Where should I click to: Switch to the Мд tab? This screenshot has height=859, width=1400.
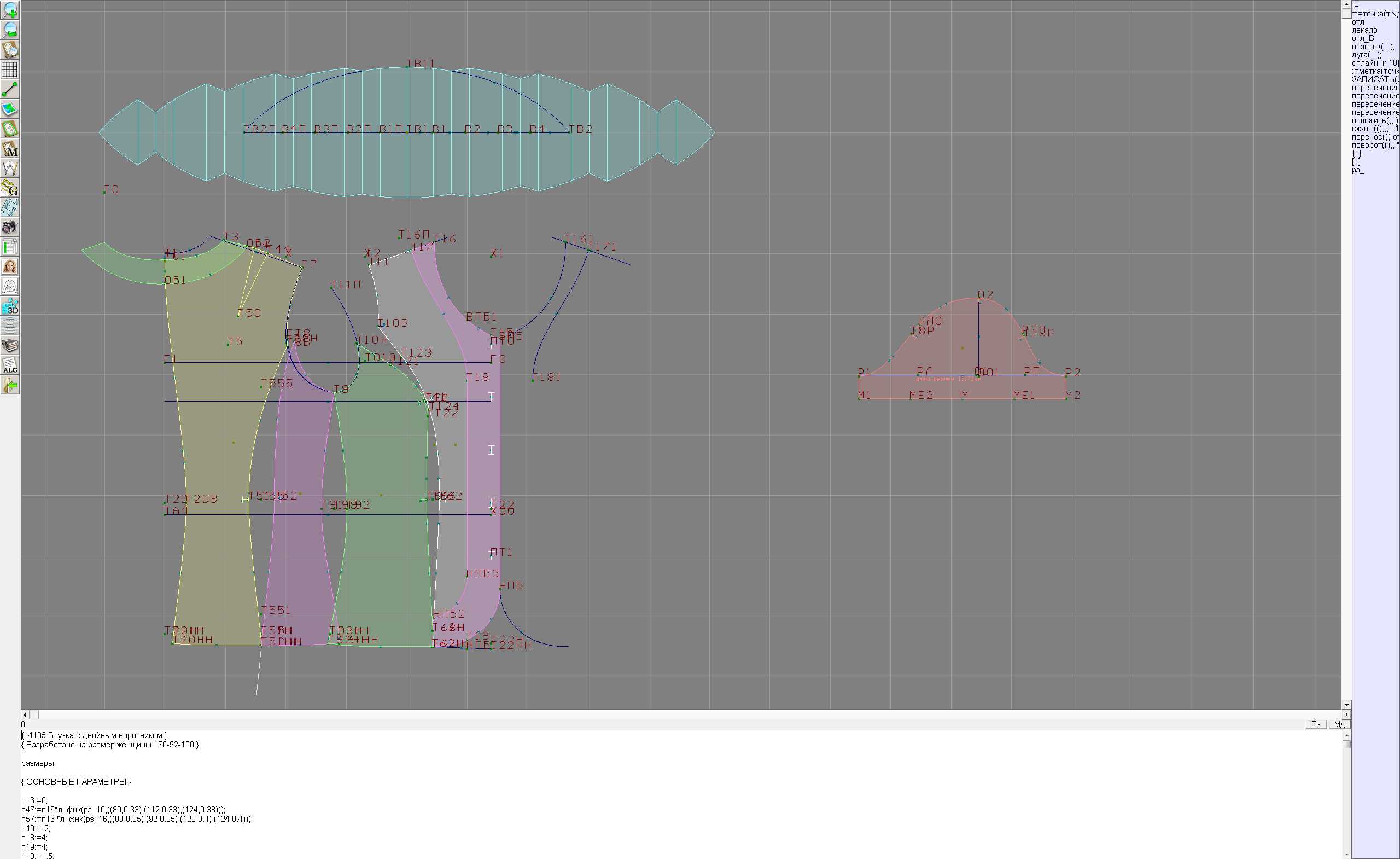tap(1339, 724)
